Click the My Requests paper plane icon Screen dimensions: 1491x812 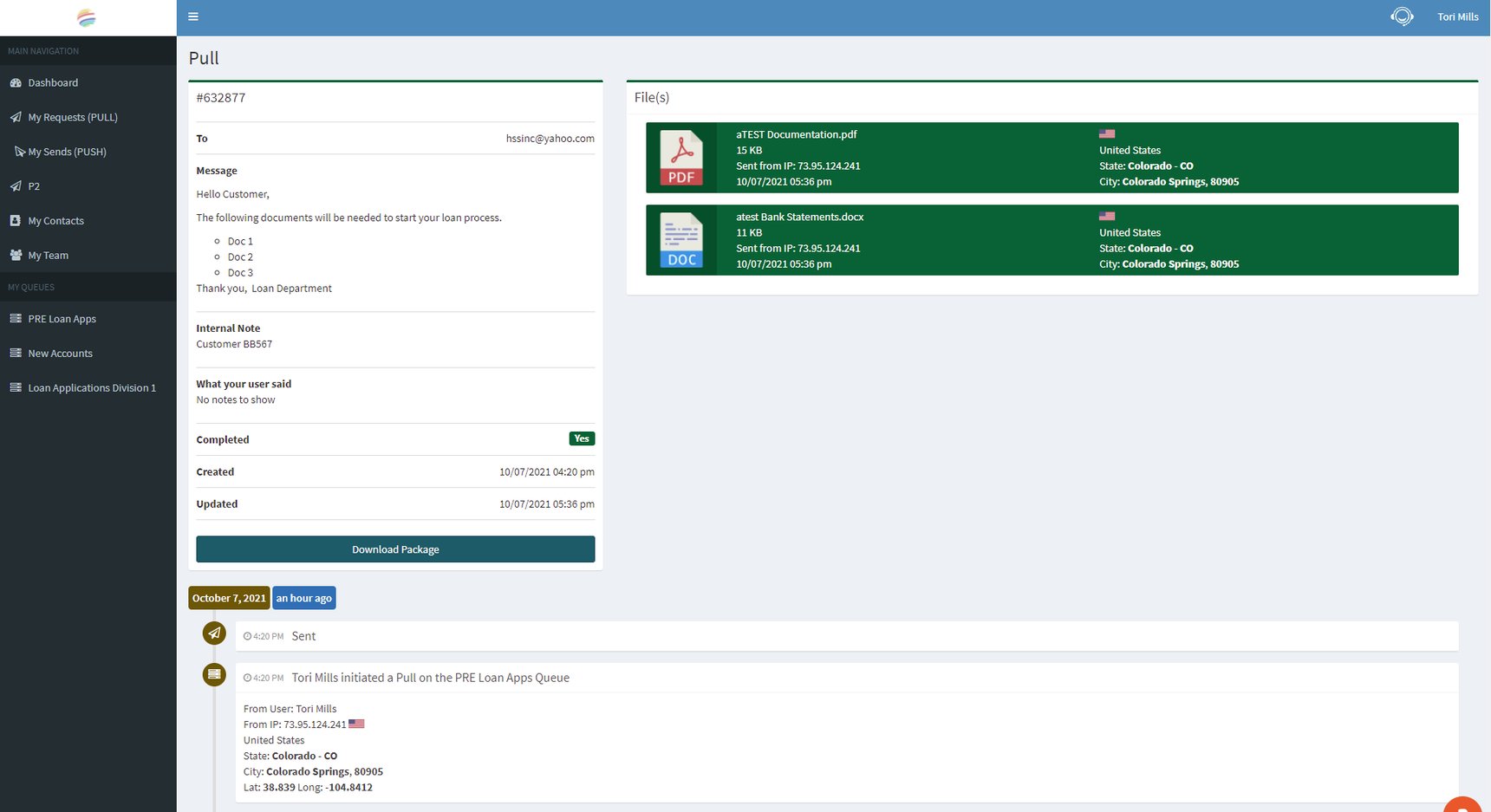tap(16, 117)
